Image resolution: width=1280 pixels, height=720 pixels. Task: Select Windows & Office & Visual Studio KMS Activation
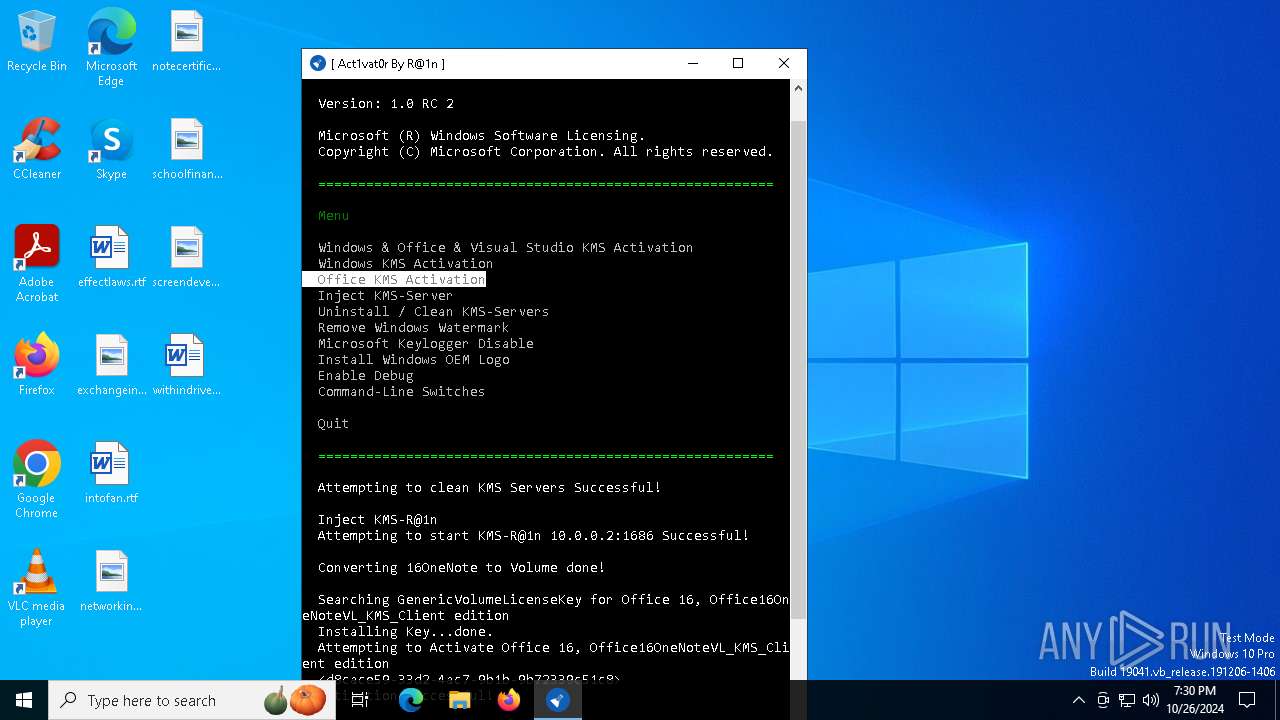(x=505, y=247)
